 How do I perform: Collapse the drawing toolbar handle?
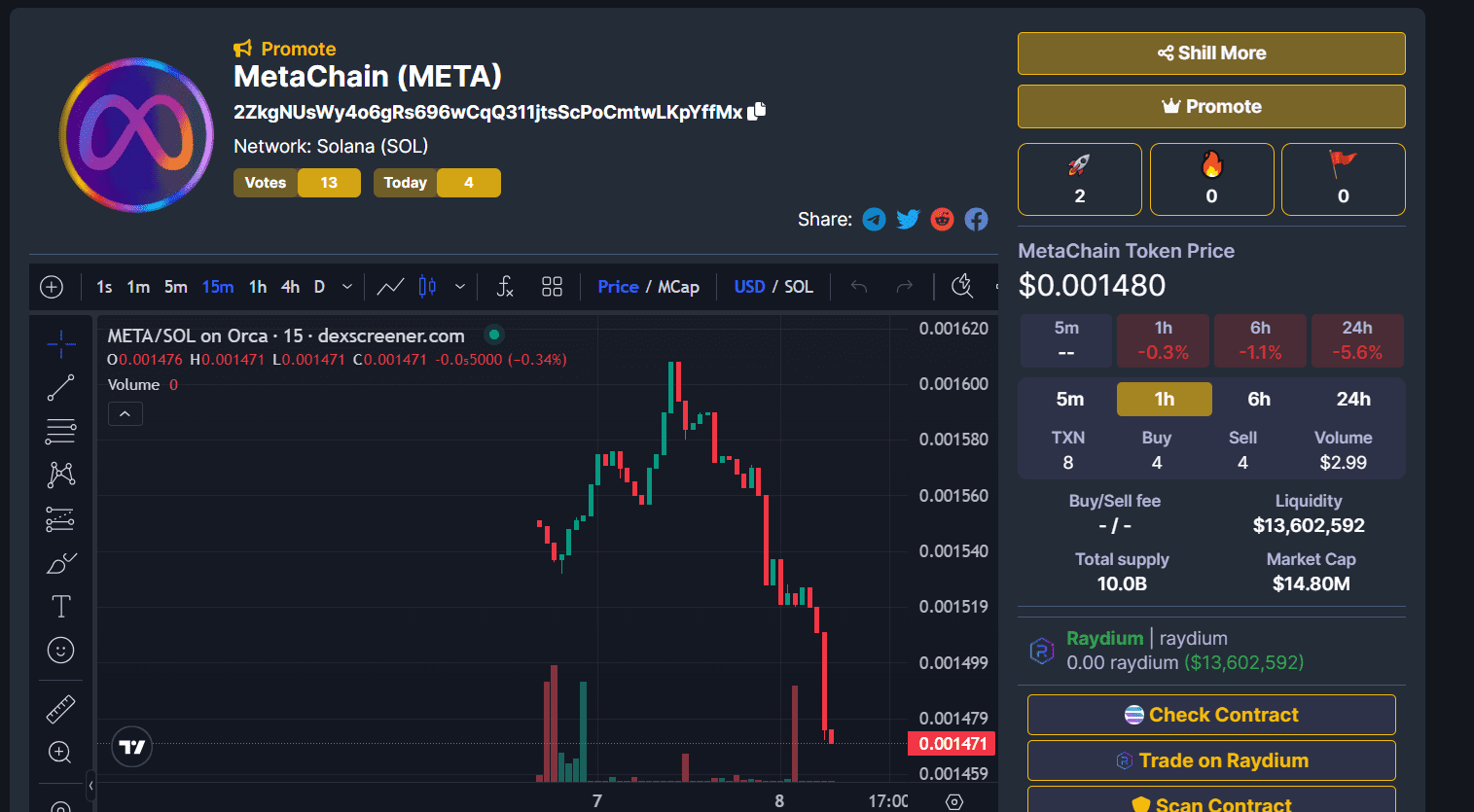(x=90, y=784)
